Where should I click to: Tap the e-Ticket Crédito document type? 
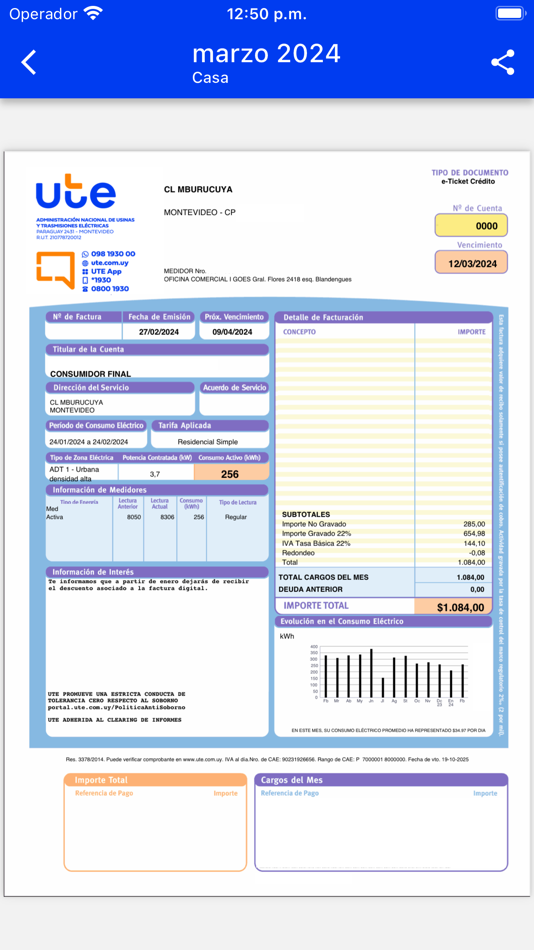click(x=468, y=182)
